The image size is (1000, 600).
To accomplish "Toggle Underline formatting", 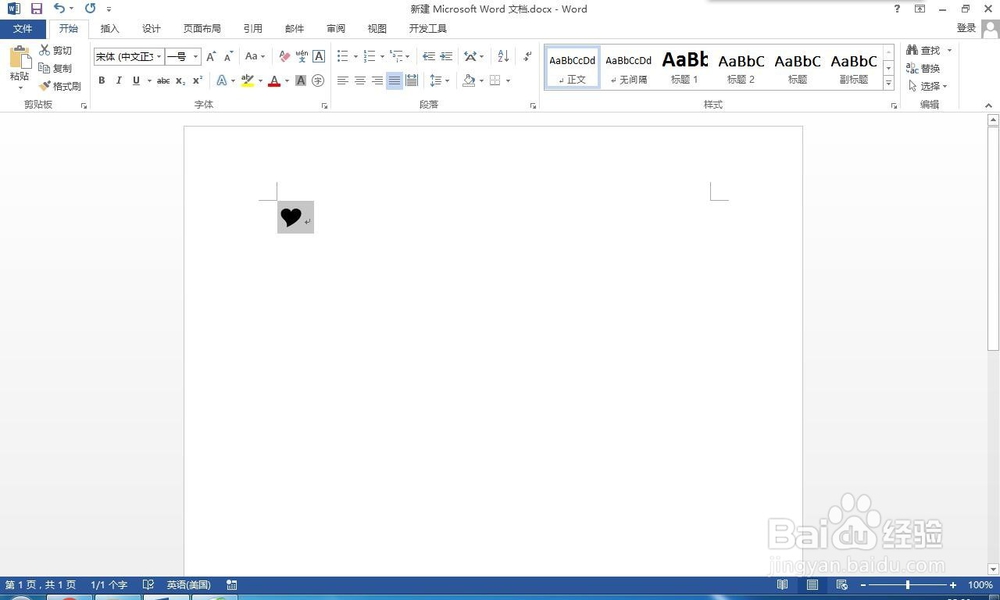I will [136, 80].
